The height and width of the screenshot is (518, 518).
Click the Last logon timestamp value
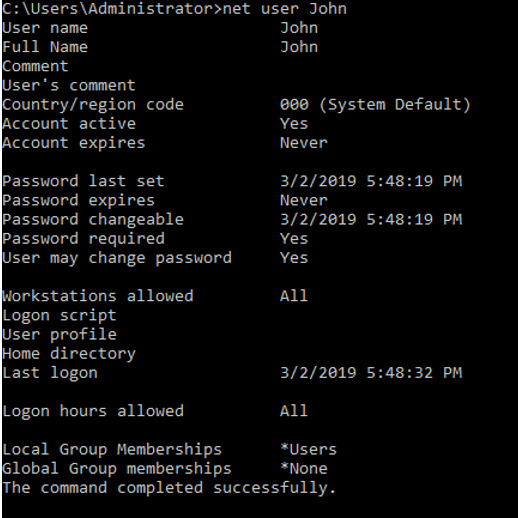coord(371,373)
